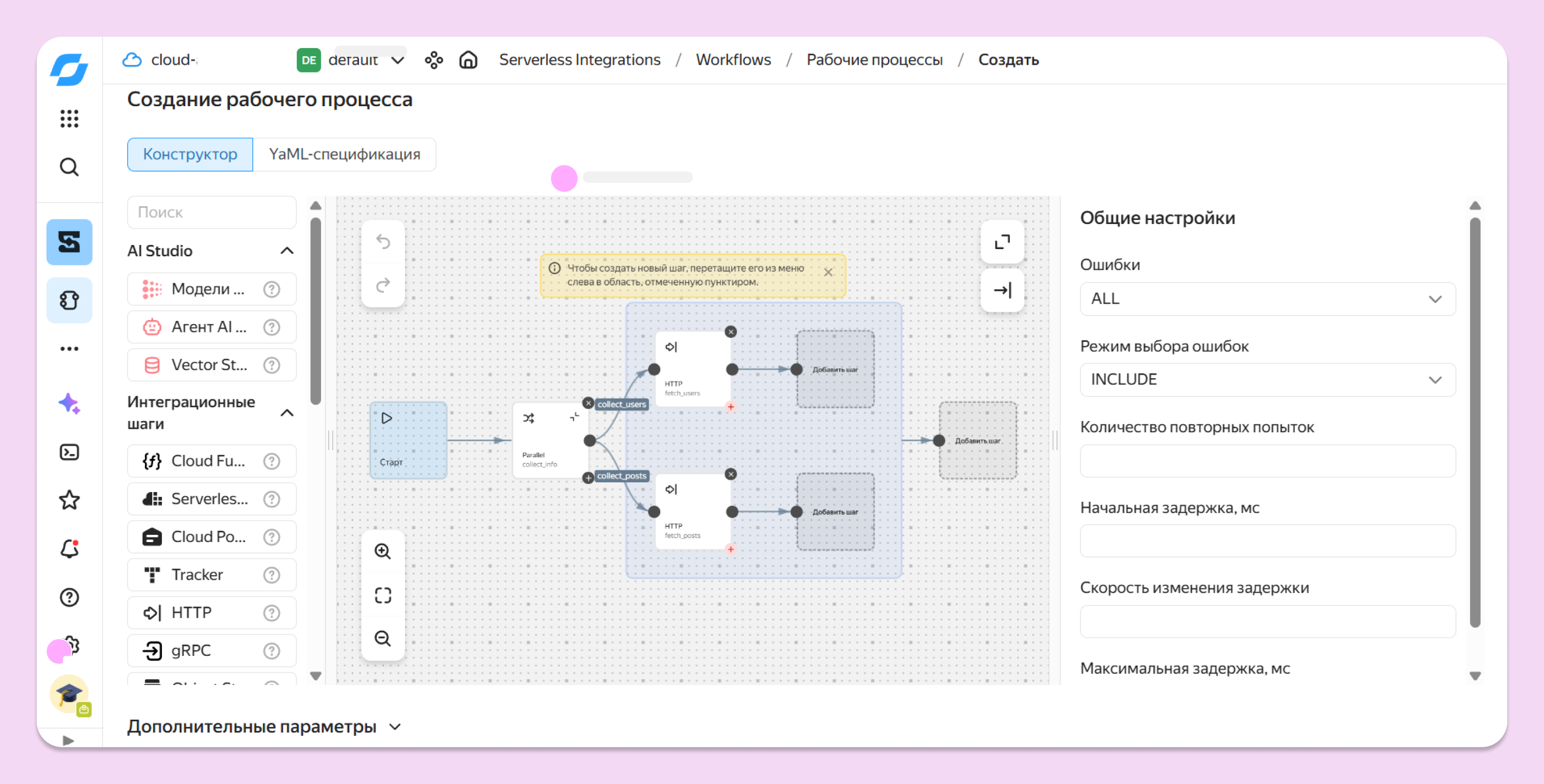Viewport: 1544px width, 784px height.
Task: Open help question mark in sidebar
Action: [69, 597]
